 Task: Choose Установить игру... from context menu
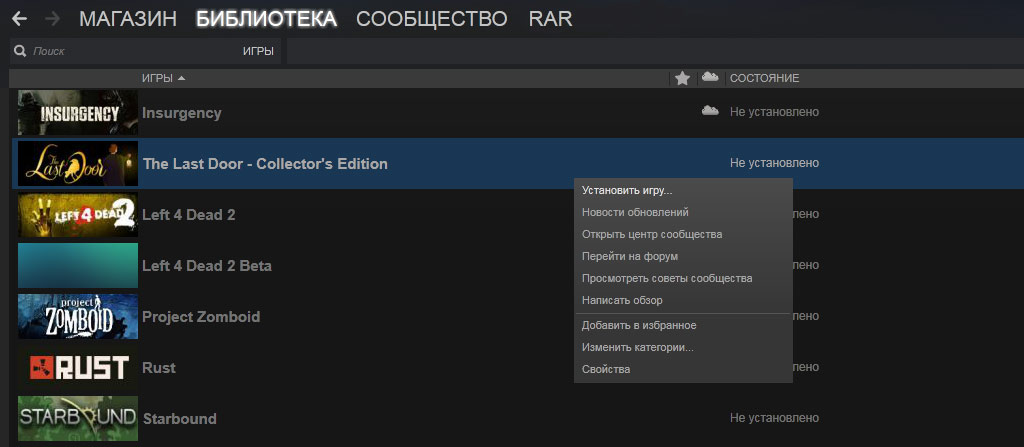click(x=627, y=190)
